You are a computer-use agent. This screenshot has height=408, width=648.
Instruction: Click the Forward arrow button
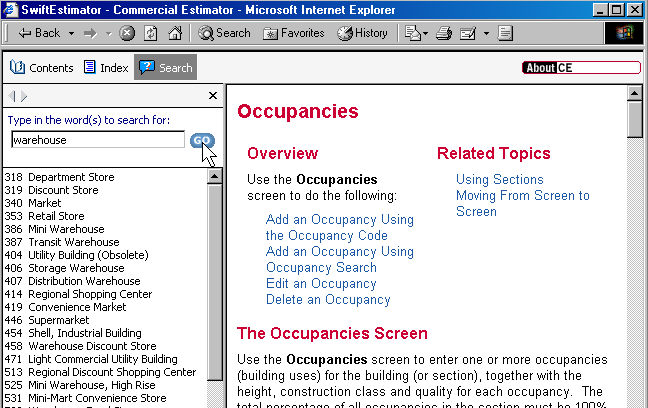(90, 33)
